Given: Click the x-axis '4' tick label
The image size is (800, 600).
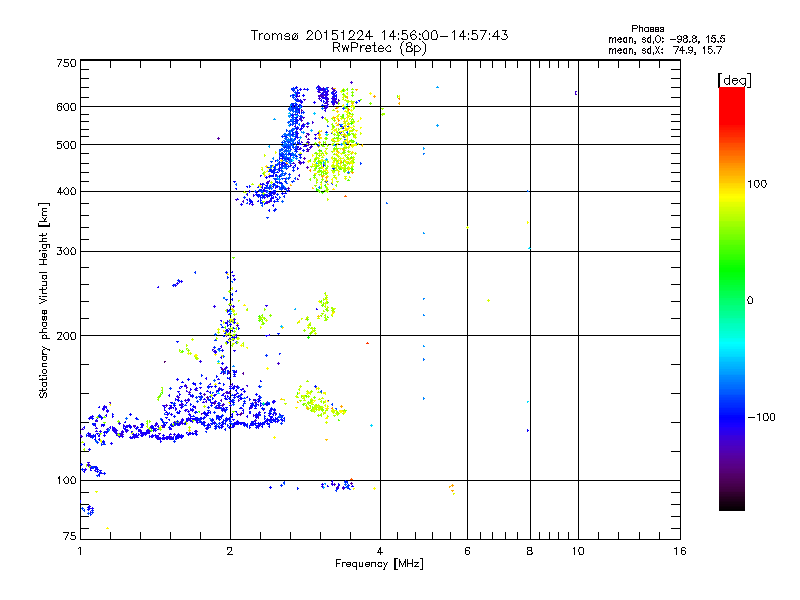Looking at the screenshot, I should [x=380, y=551].
